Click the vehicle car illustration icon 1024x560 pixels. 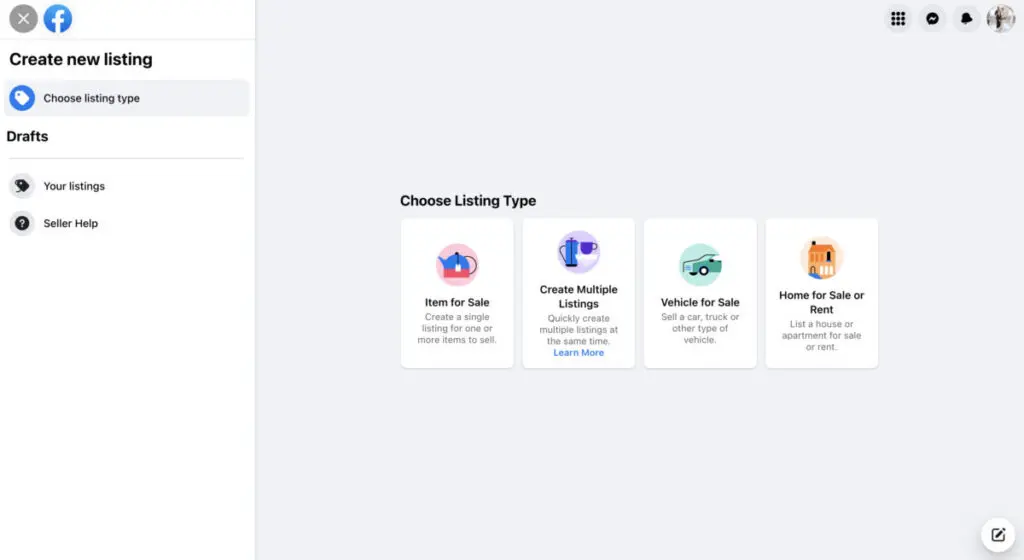pos(700,265)
